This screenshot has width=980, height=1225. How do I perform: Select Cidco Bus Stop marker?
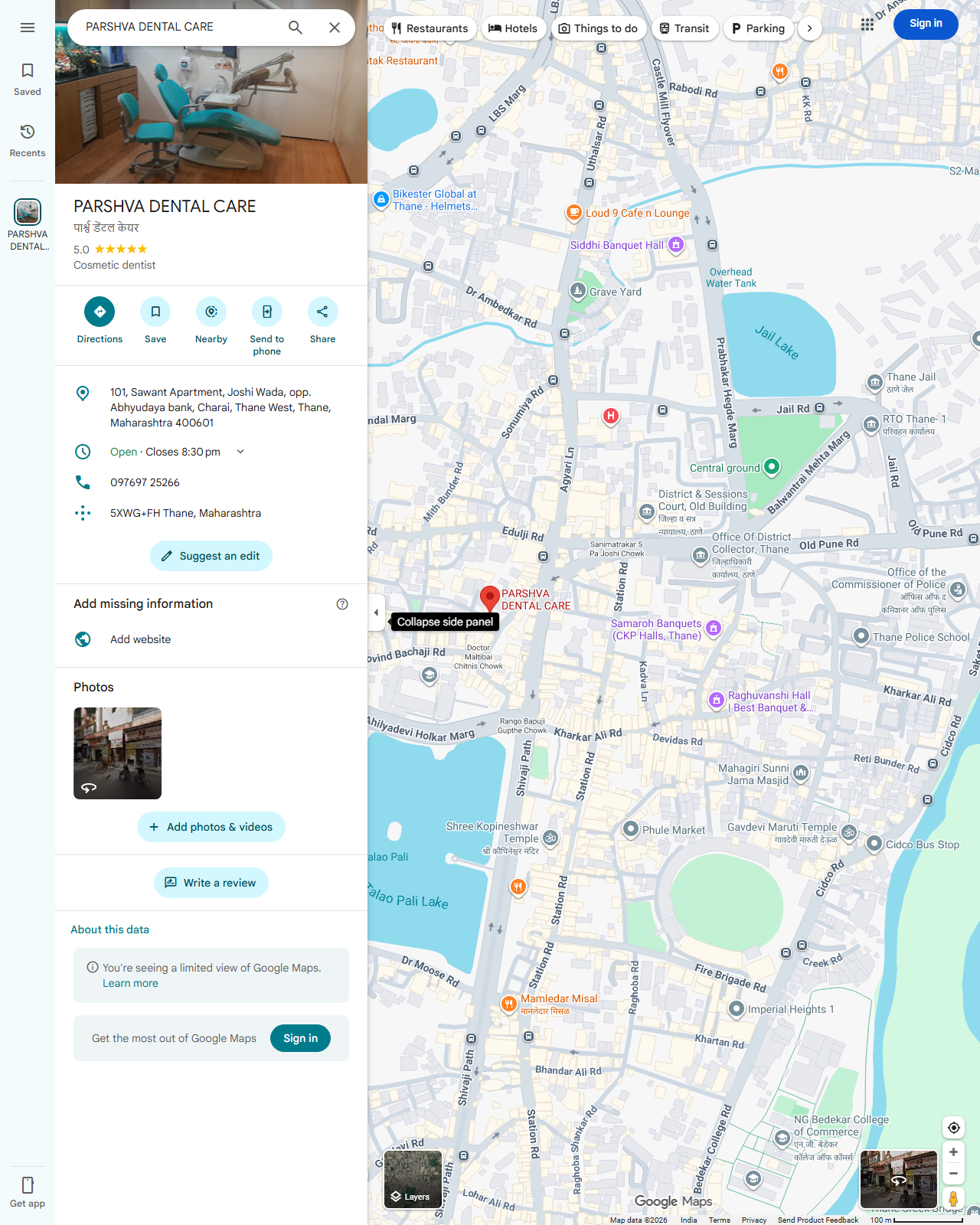pyautogui.click(x=874, y=844)
